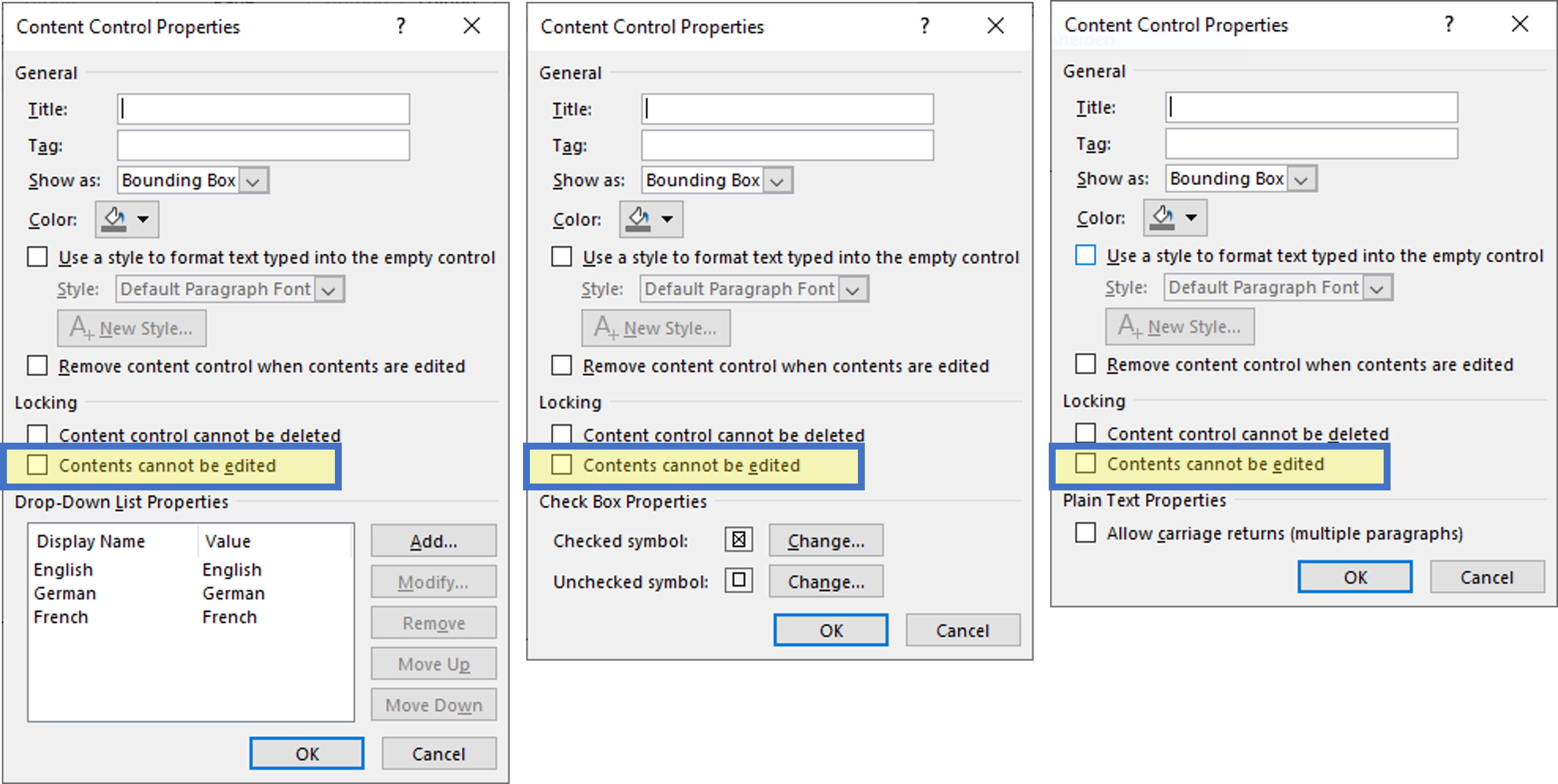Open Color picker in Drop-Down List dialog

coord(127,219)
